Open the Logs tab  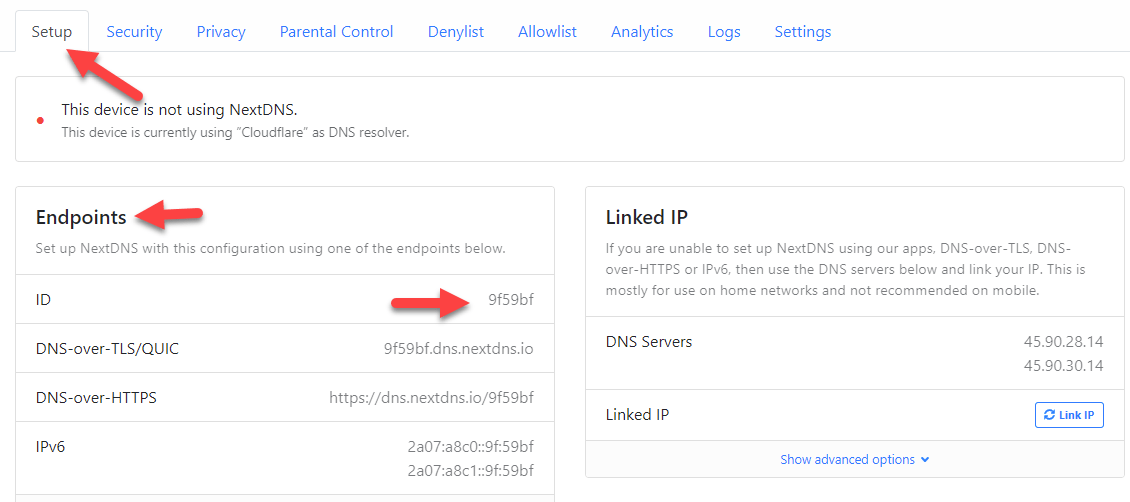[724, 32]
